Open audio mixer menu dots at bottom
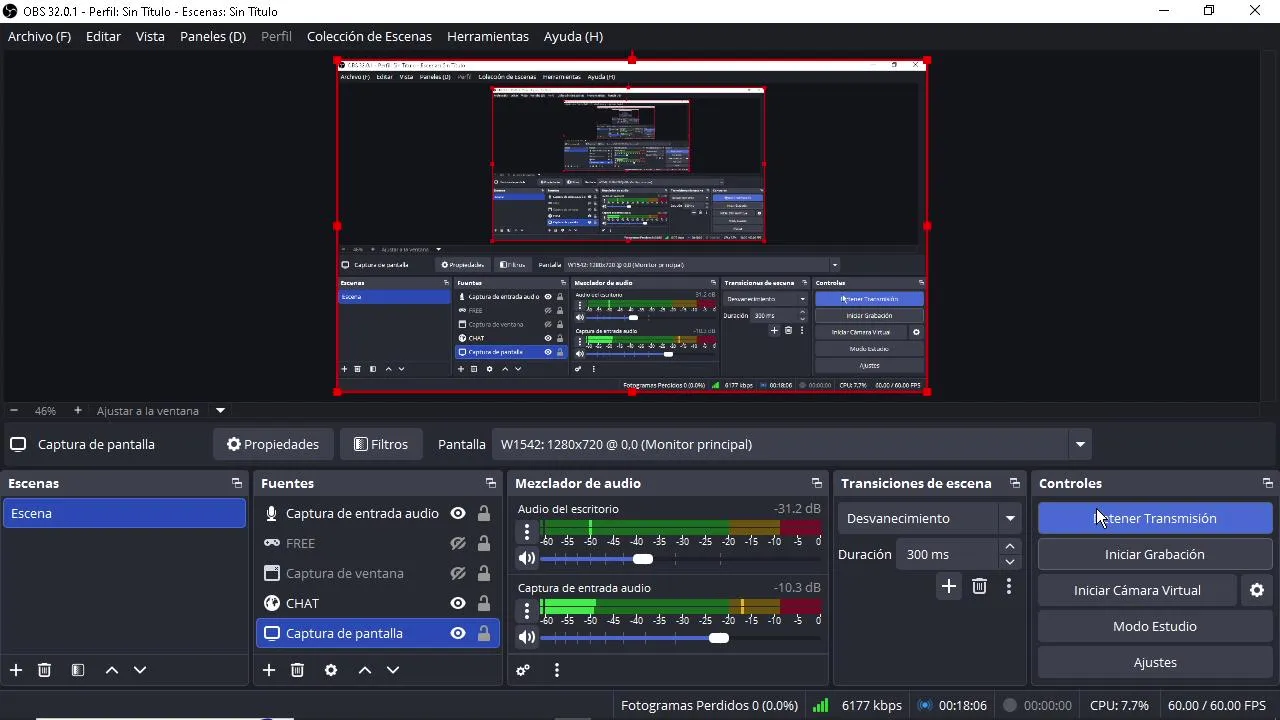This screenshot has width=1280, height=720. (557, 670)
